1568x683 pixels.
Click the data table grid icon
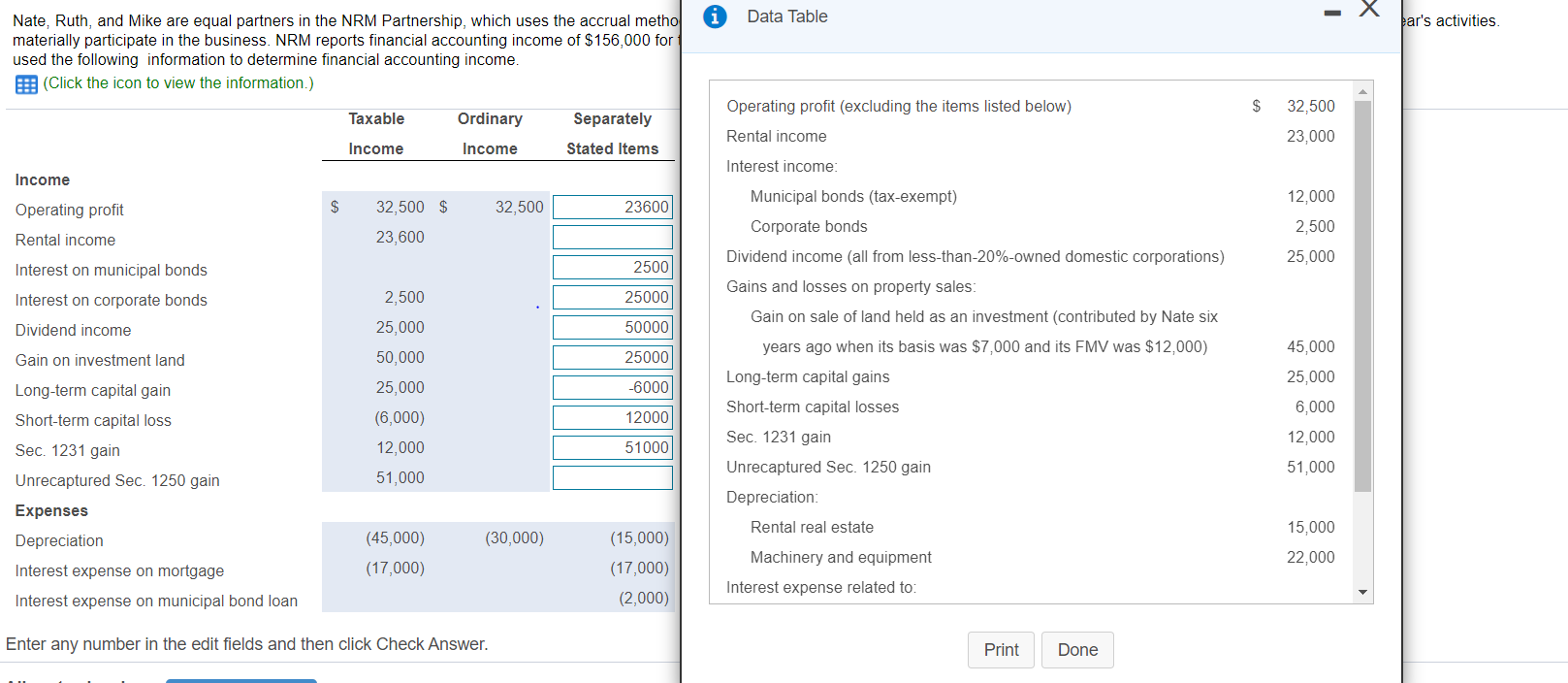26,84
